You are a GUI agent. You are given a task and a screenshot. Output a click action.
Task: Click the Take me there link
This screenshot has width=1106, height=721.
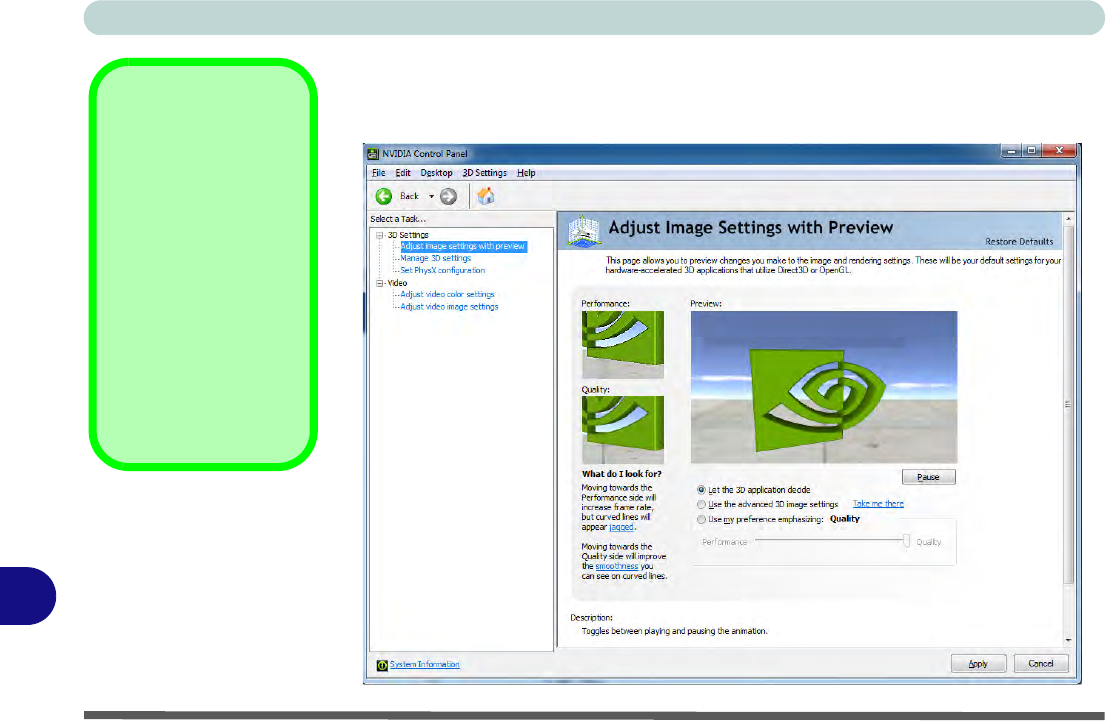click(878, 504)
